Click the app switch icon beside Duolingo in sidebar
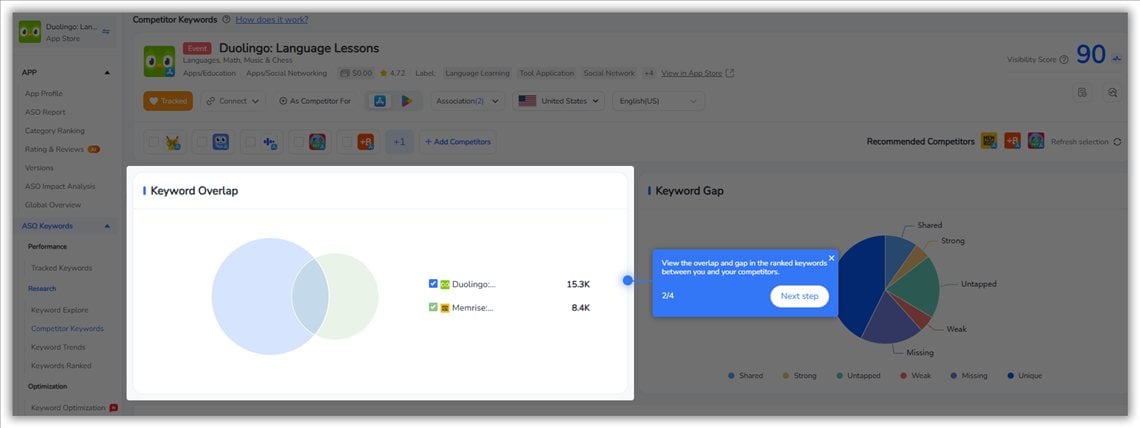Screen dimensions: 1140x428 coord(106,32)
